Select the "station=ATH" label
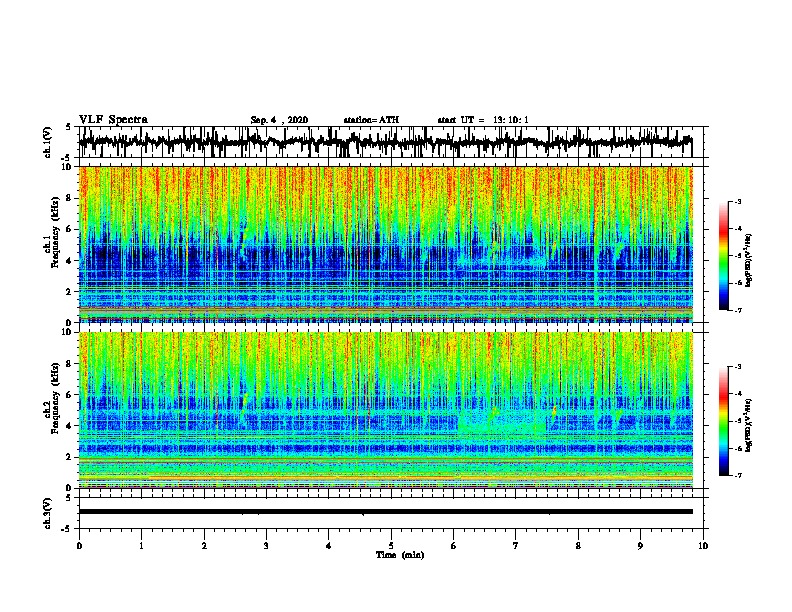 (x=371, y=120)
